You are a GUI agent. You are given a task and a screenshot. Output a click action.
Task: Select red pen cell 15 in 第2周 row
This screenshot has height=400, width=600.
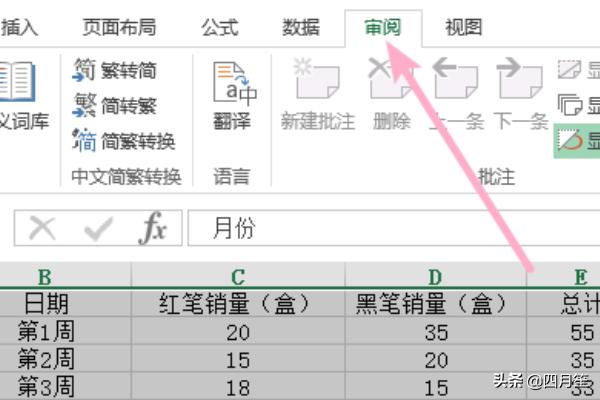point(238,359)
